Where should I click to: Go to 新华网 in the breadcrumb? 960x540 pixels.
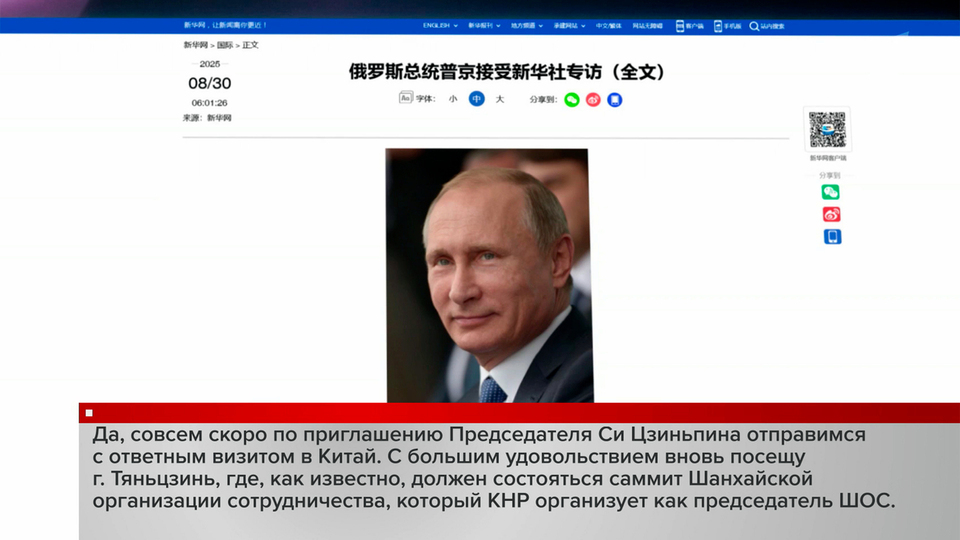point(192,45)
